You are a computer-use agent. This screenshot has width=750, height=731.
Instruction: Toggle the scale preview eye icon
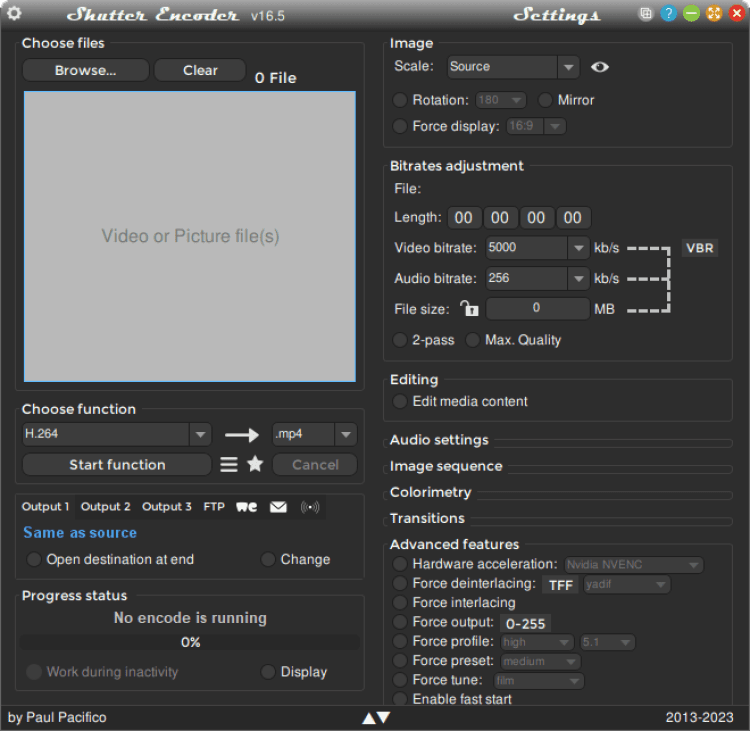pyautogui.click(x=600, y=67)
